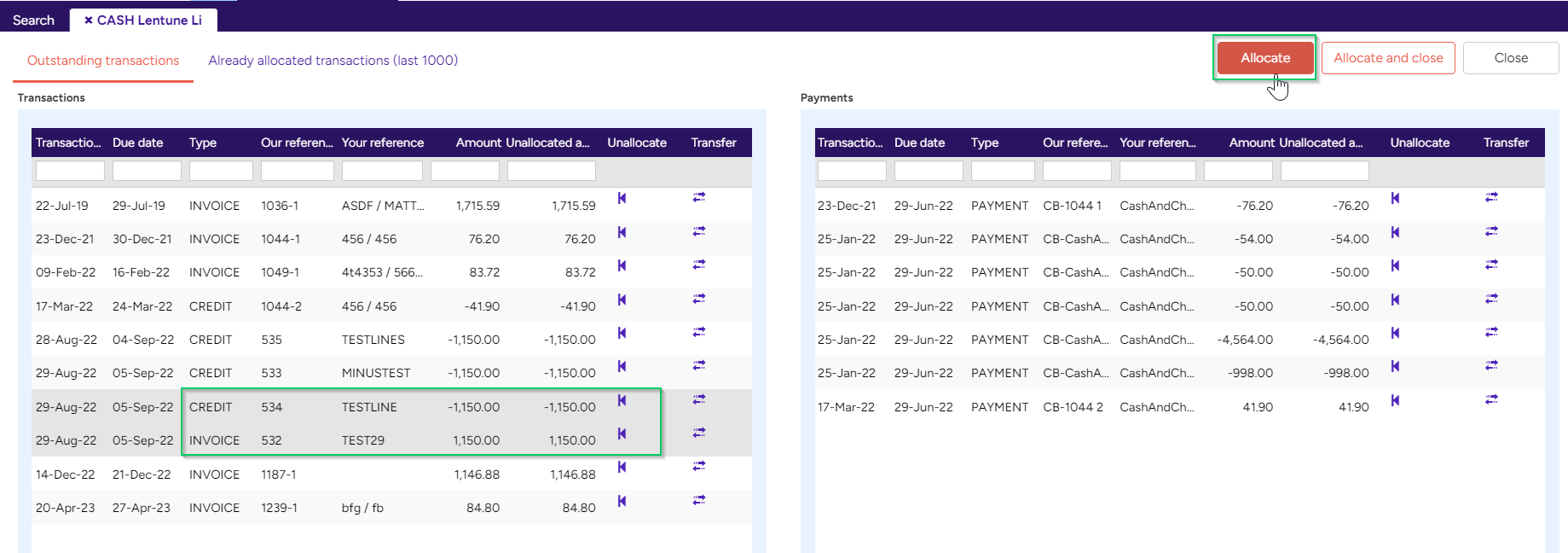Viewport: 1568px width, 553px height.
Task: Click the Allocate button
Action: coord(1265,58)
